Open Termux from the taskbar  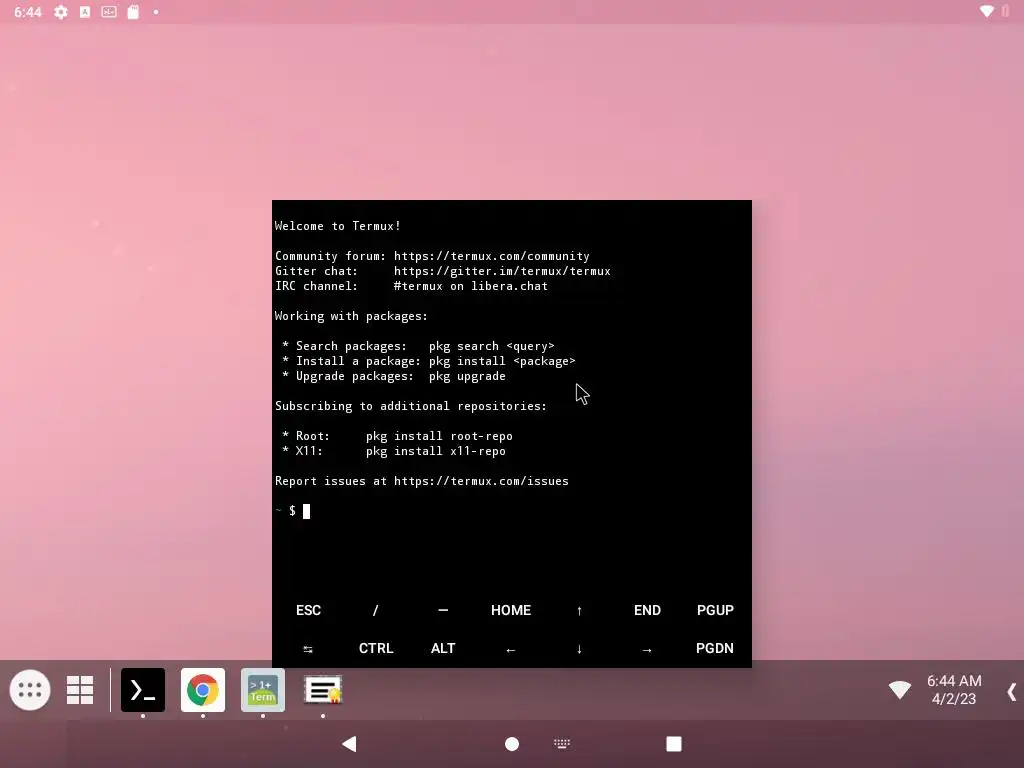tap(143, 690)
